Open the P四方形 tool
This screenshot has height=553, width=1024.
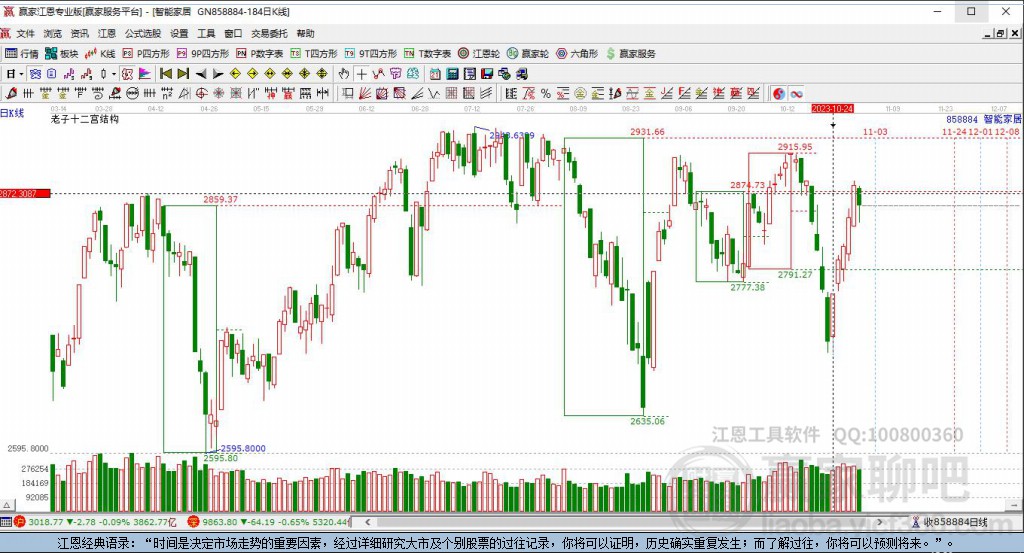pyautogui.click(x=146, y=54)
